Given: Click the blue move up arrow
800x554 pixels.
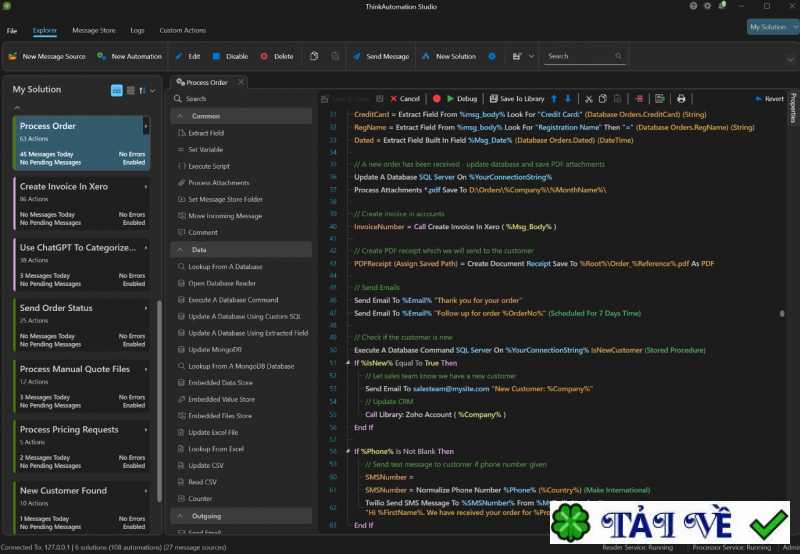Looking at the screenshot, I should (x=555, y=99).
